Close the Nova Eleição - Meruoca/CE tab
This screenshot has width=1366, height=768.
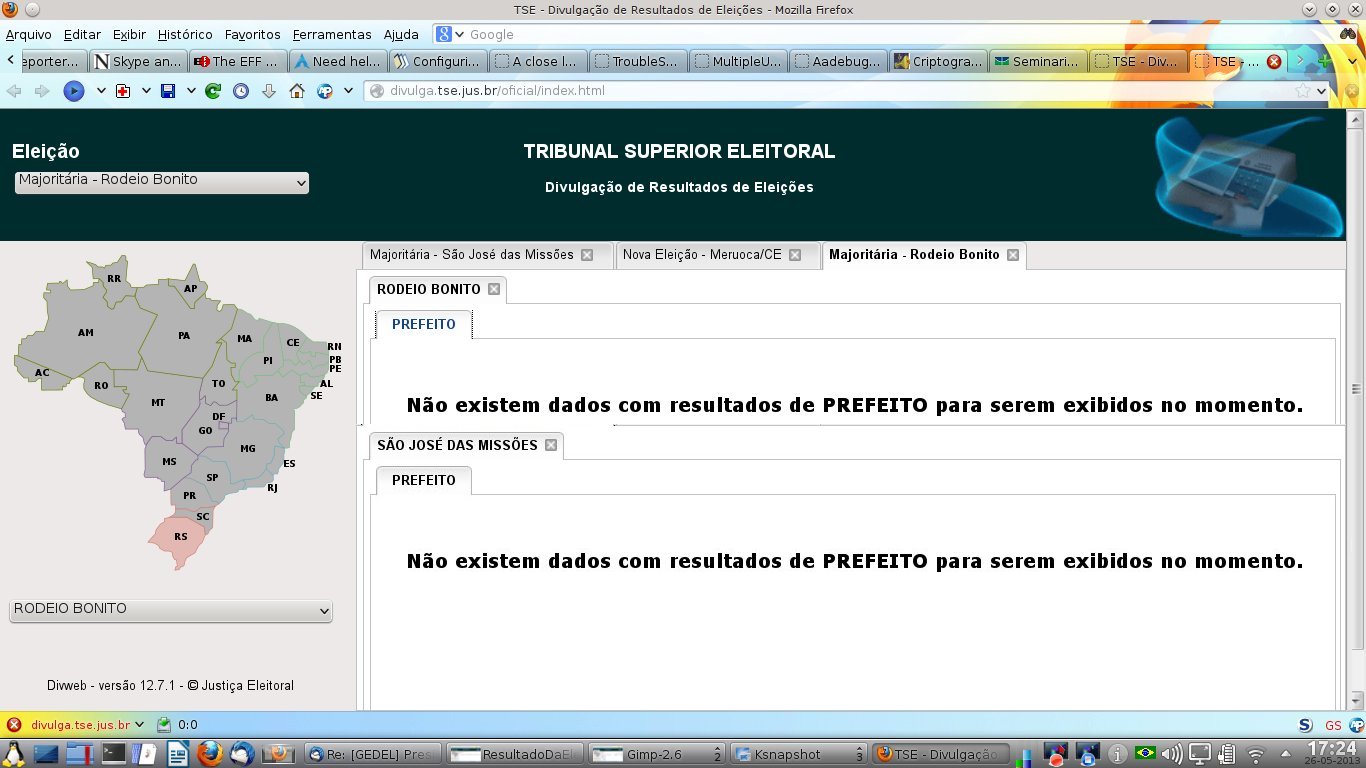pos(795,255)
